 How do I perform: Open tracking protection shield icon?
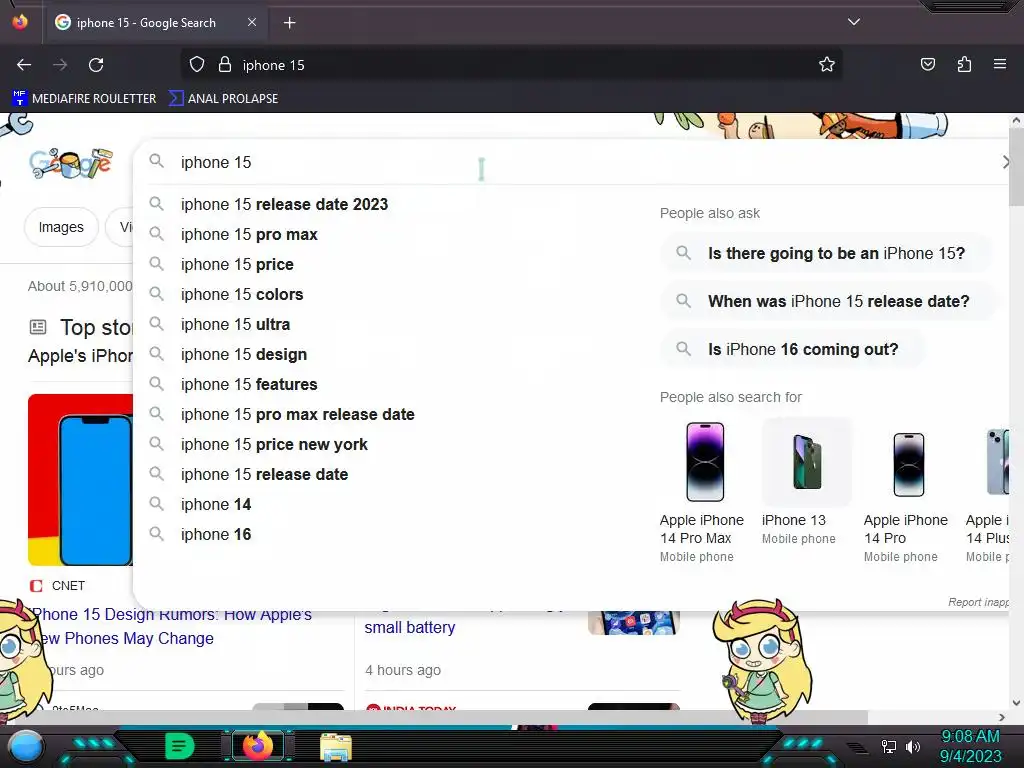pyautogui.click(x=197, y=65)
